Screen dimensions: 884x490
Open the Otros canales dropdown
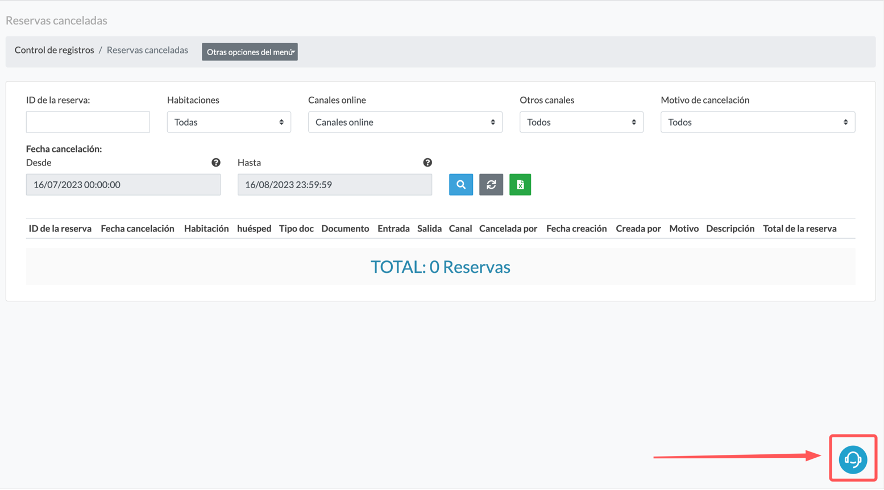[x=581, y=122]
